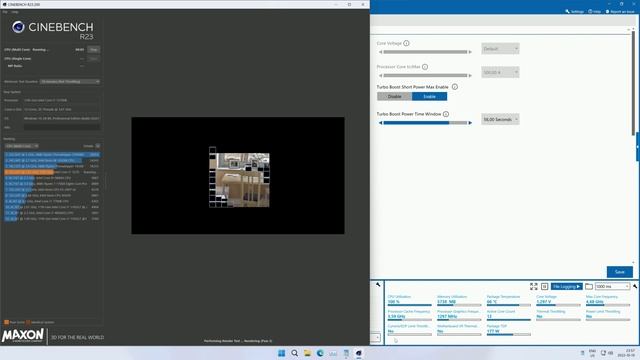Click the Package TDP 177 W monitor
The image size is (640, 360).
point(508,329)
